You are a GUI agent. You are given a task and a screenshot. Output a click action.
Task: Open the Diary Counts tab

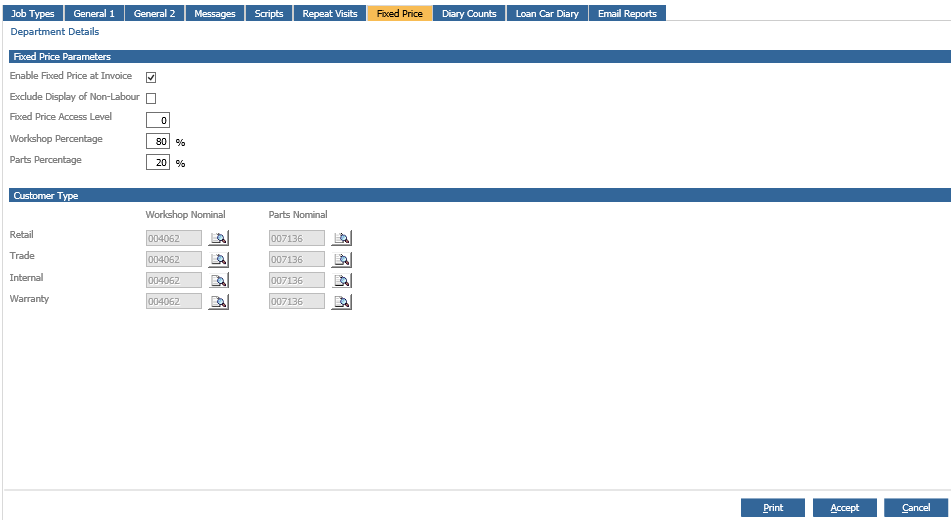[x=469, y=14]
